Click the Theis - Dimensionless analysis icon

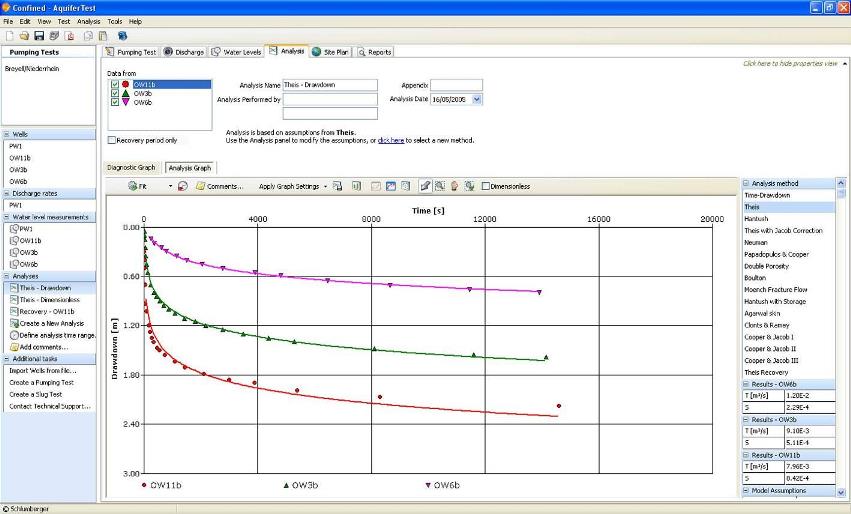pyautogui.click(x=15, y=300)
